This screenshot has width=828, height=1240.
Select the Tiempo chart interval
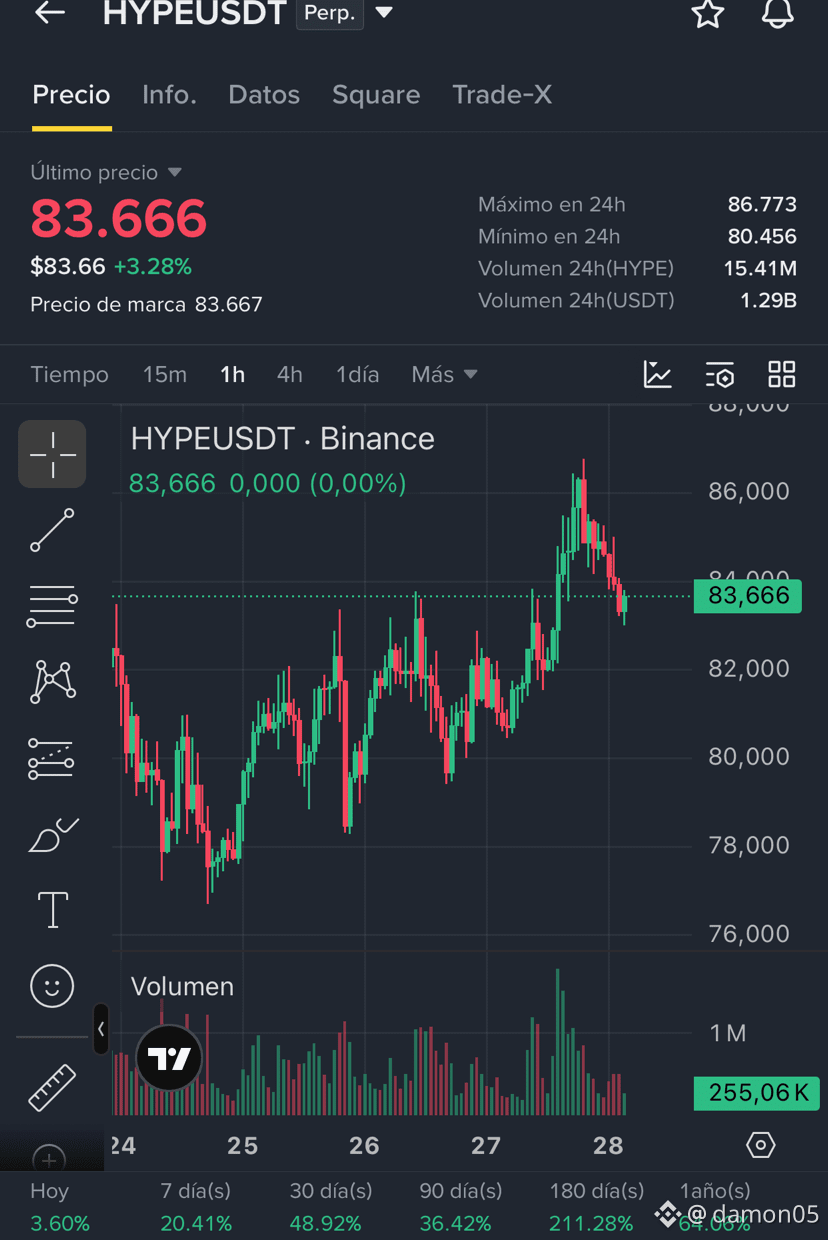pos(69,375)
